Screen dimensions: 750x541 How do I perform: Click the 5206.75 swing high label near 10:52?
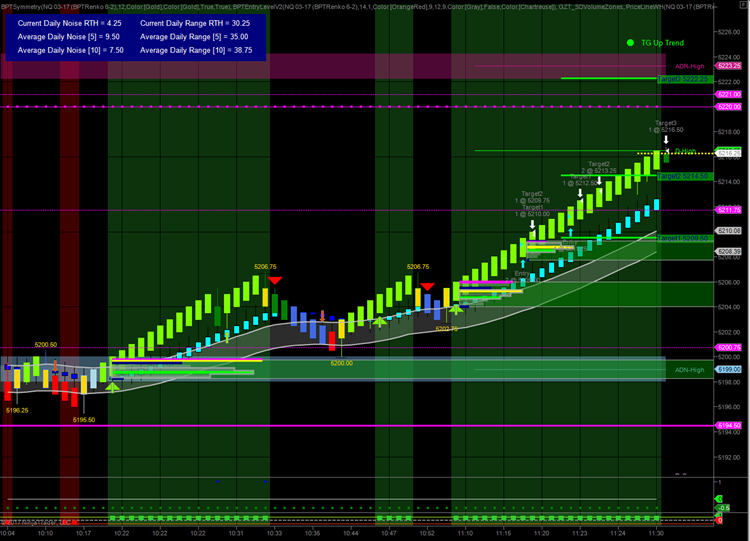click(x=418, y=267)
